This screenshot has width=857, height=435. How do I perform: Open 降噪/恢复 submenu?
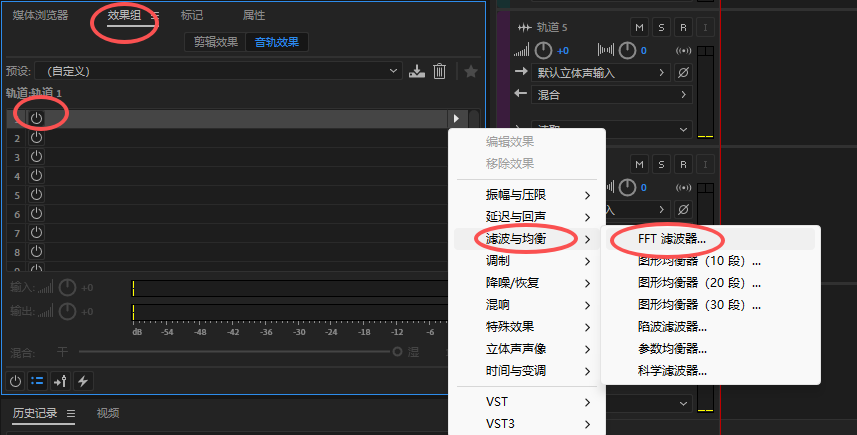point(525,283)
